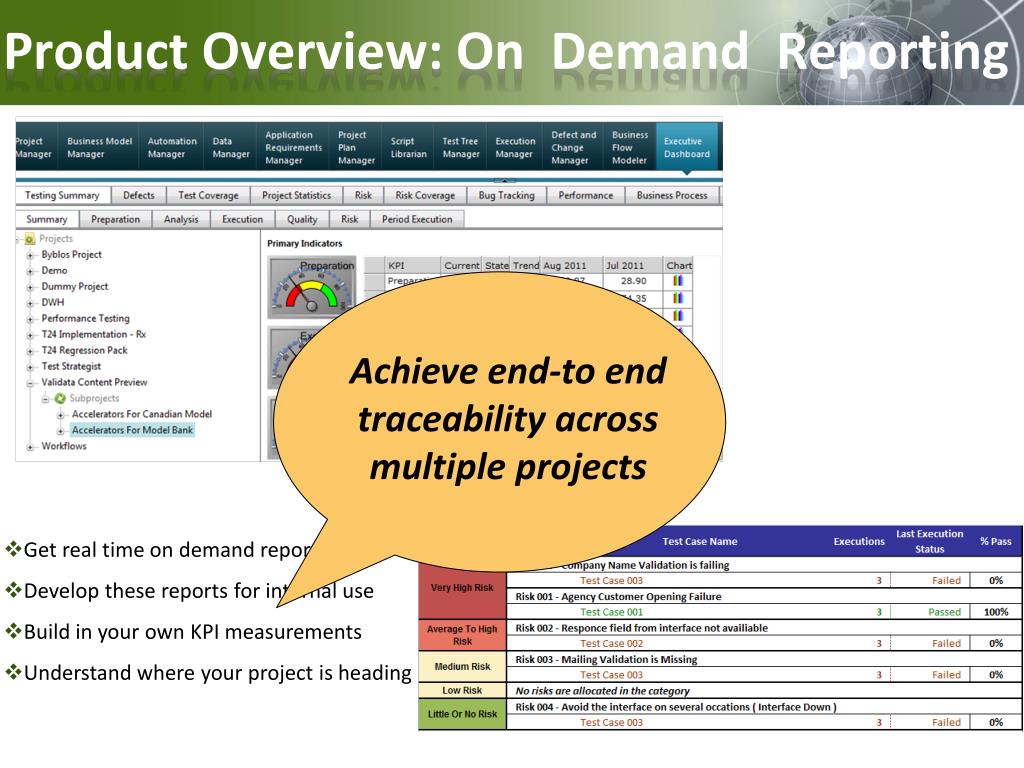1024x768 pixels.
Task: Expand the Test Strategist node
Action: click(30, 367)
